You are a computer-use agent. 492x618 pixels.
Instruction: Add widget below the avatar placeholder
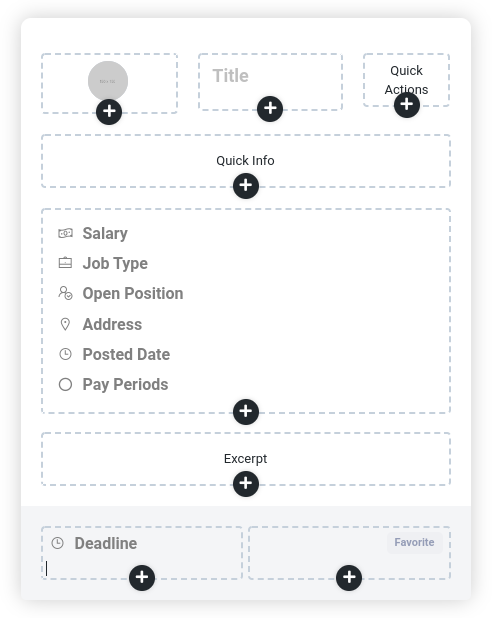pos(109,112)
